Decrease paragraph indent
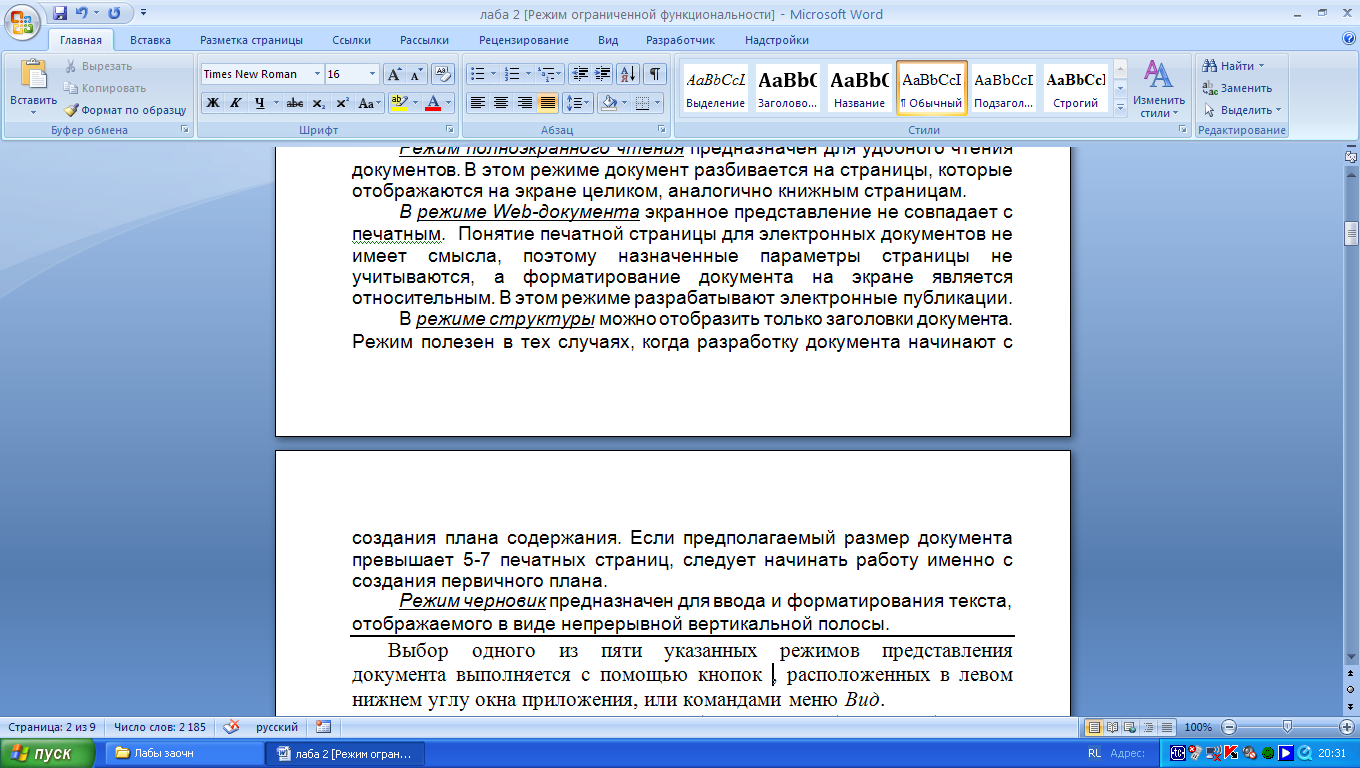Viewport: 1360px width, 768px height. [x=580, y=74]
